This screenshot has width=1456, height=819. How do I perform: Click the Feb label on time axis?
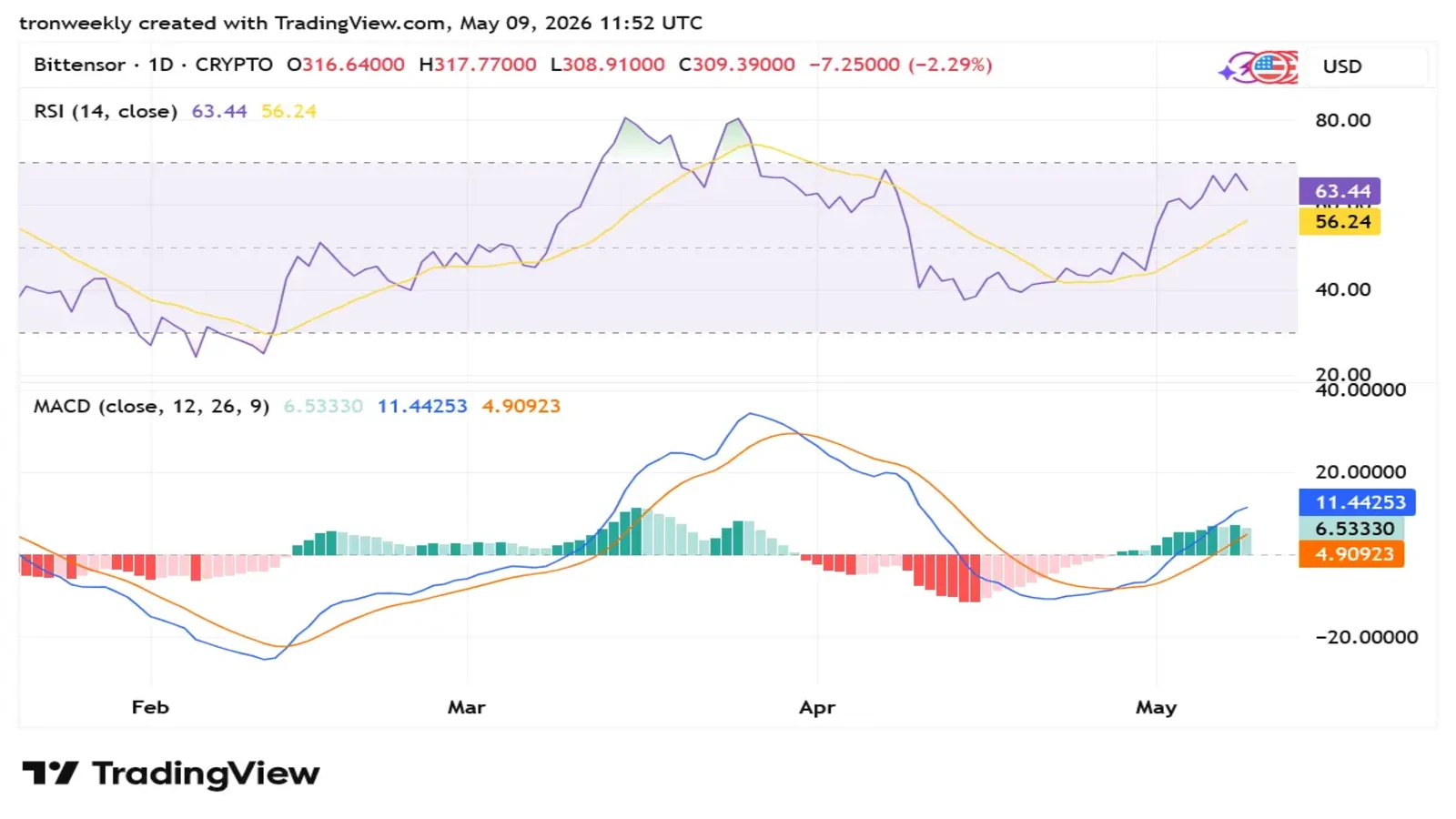[150, 707]
